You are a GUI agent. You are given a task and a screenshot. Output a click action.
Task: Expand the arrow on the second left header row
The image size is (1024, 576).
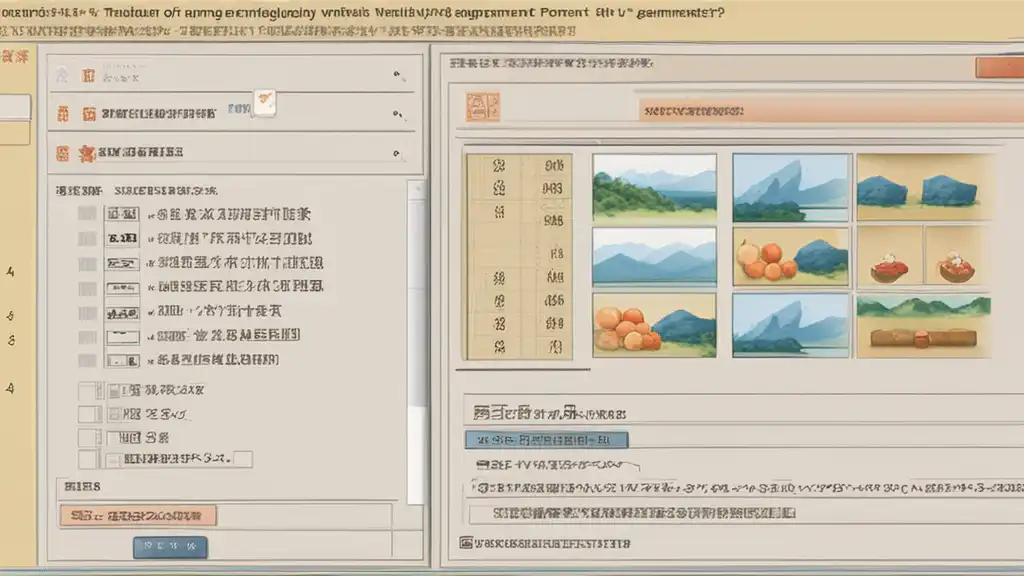tap(398, 114)
